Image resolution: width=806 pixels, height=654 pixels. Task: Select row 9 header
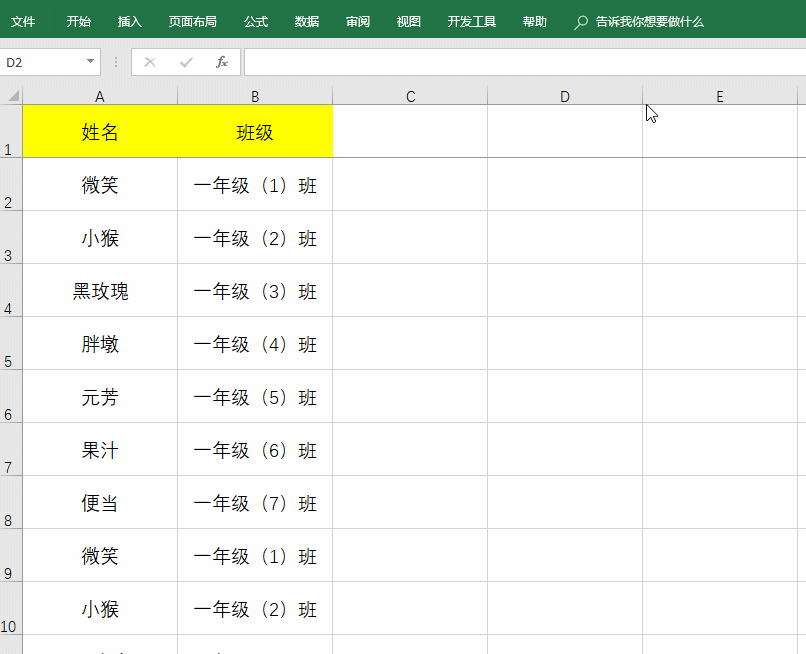pyautogui.click(x=11, y=555)
